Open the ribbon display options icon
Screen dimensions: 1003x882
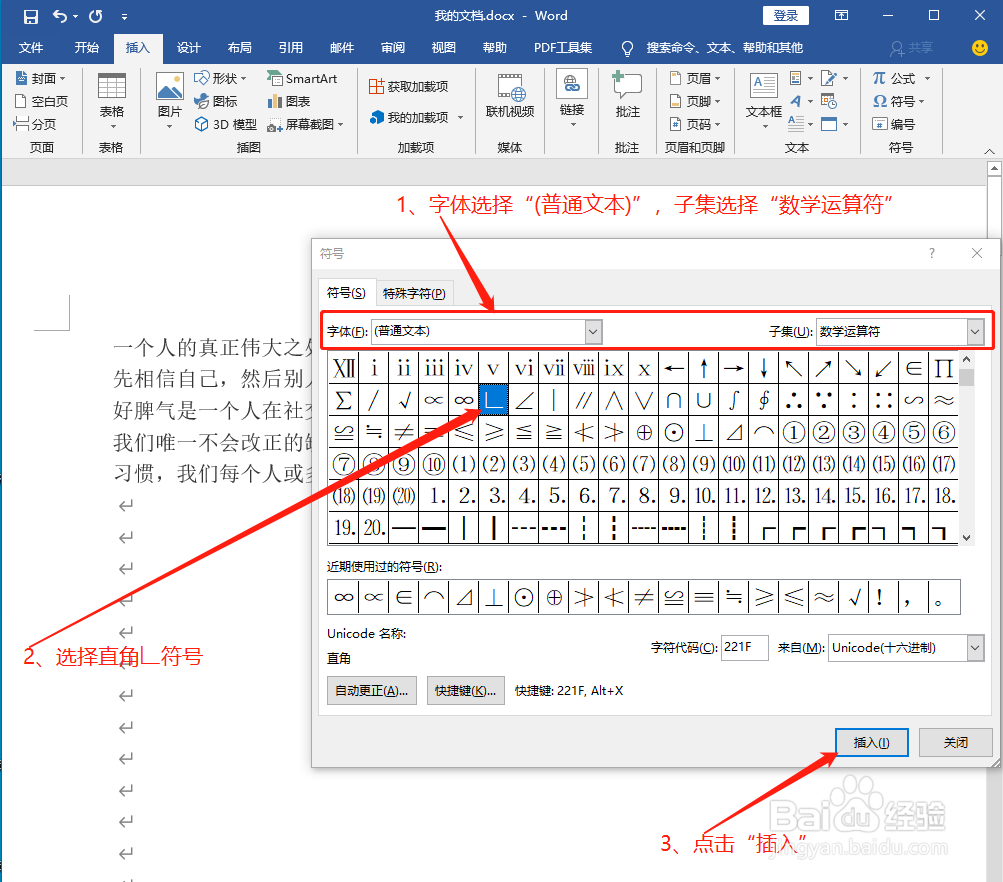(x=841, y=15)
